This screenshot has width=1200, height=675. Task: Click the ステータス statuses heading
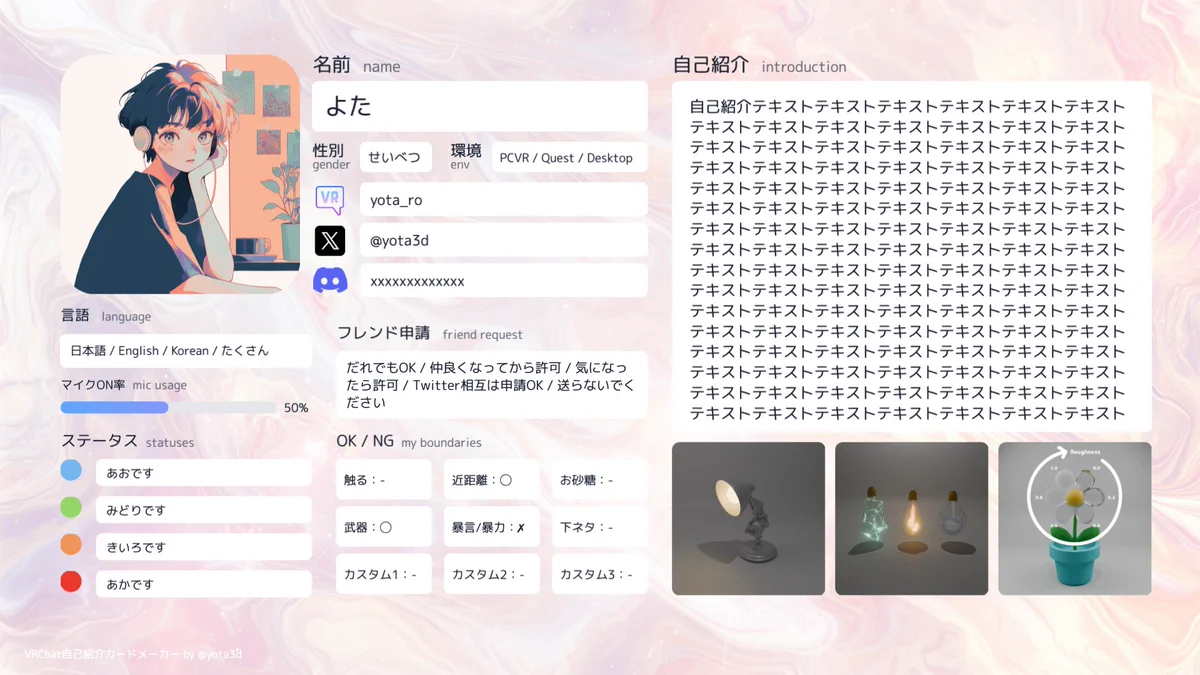128,441
